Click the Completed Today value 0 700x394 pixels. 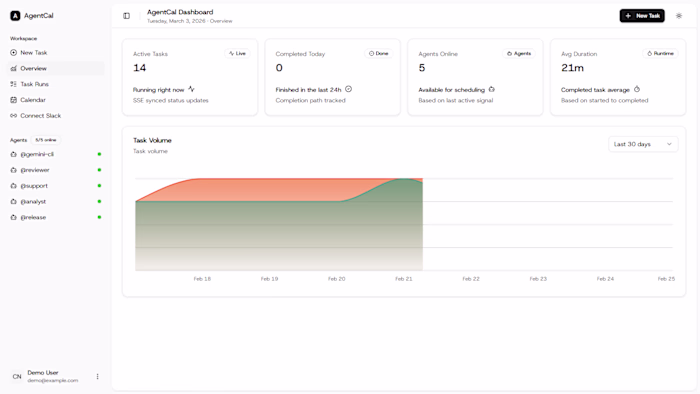pyautogui.click(x=279, y=68)
